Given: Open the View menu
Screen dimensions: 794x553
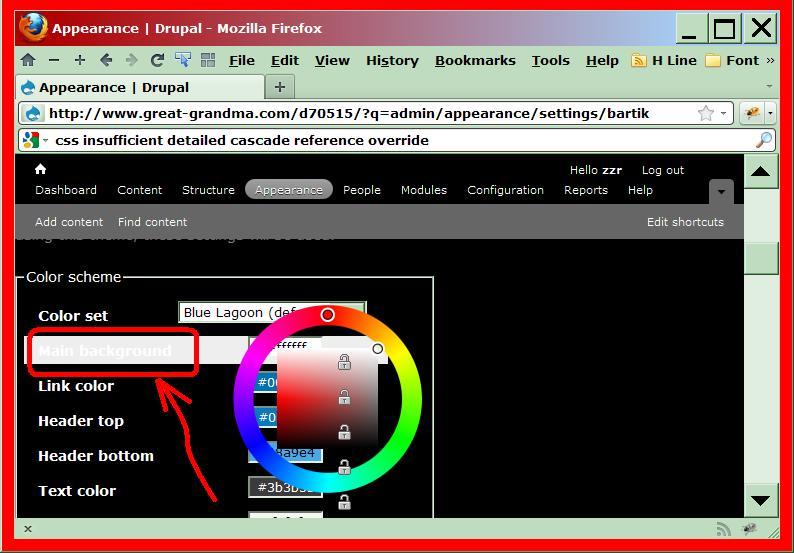Looking at the screenshot, I should [x=332, y=60].
